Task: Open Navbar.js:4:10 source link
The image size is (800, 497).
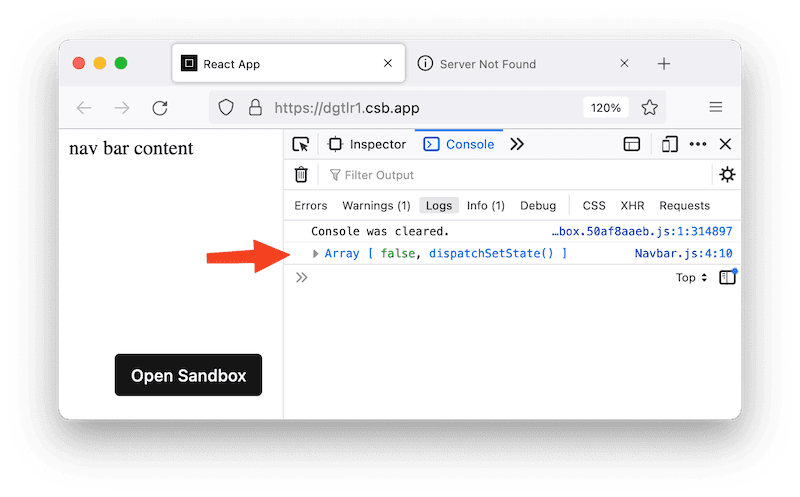Action: (683, 254)
